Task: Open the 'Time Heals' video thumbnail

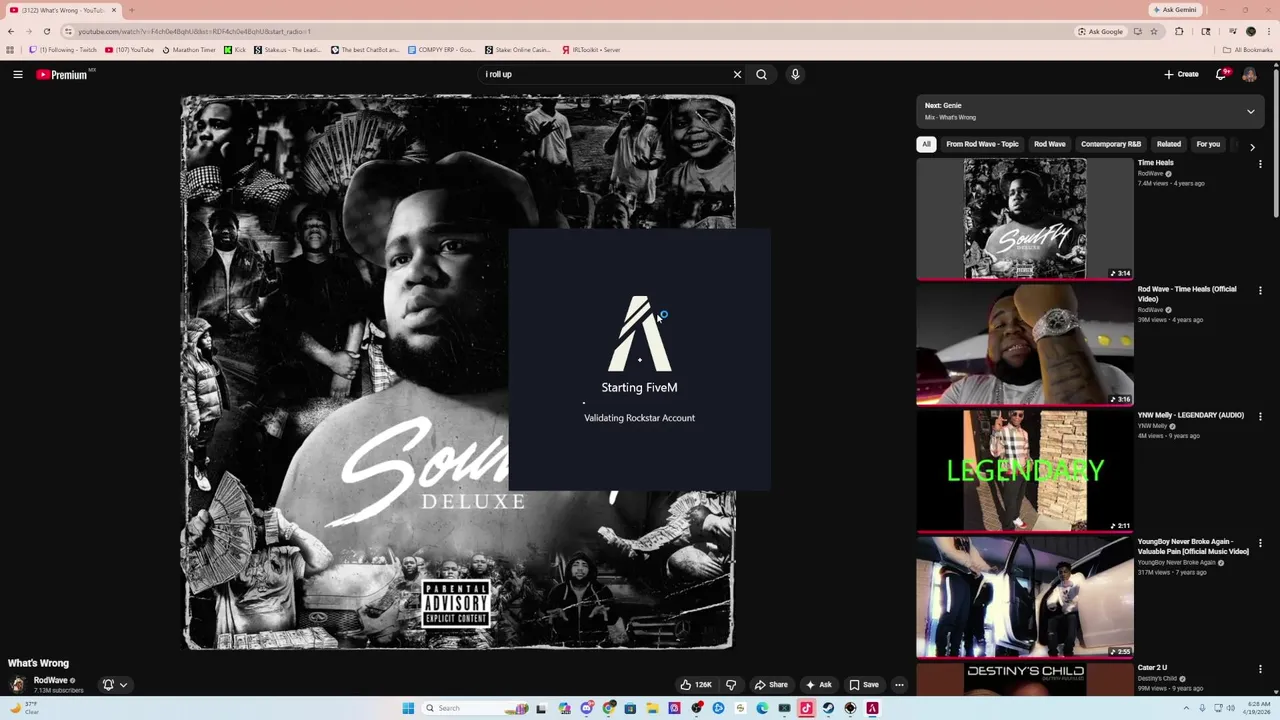Action: (x=1025, y=219)
